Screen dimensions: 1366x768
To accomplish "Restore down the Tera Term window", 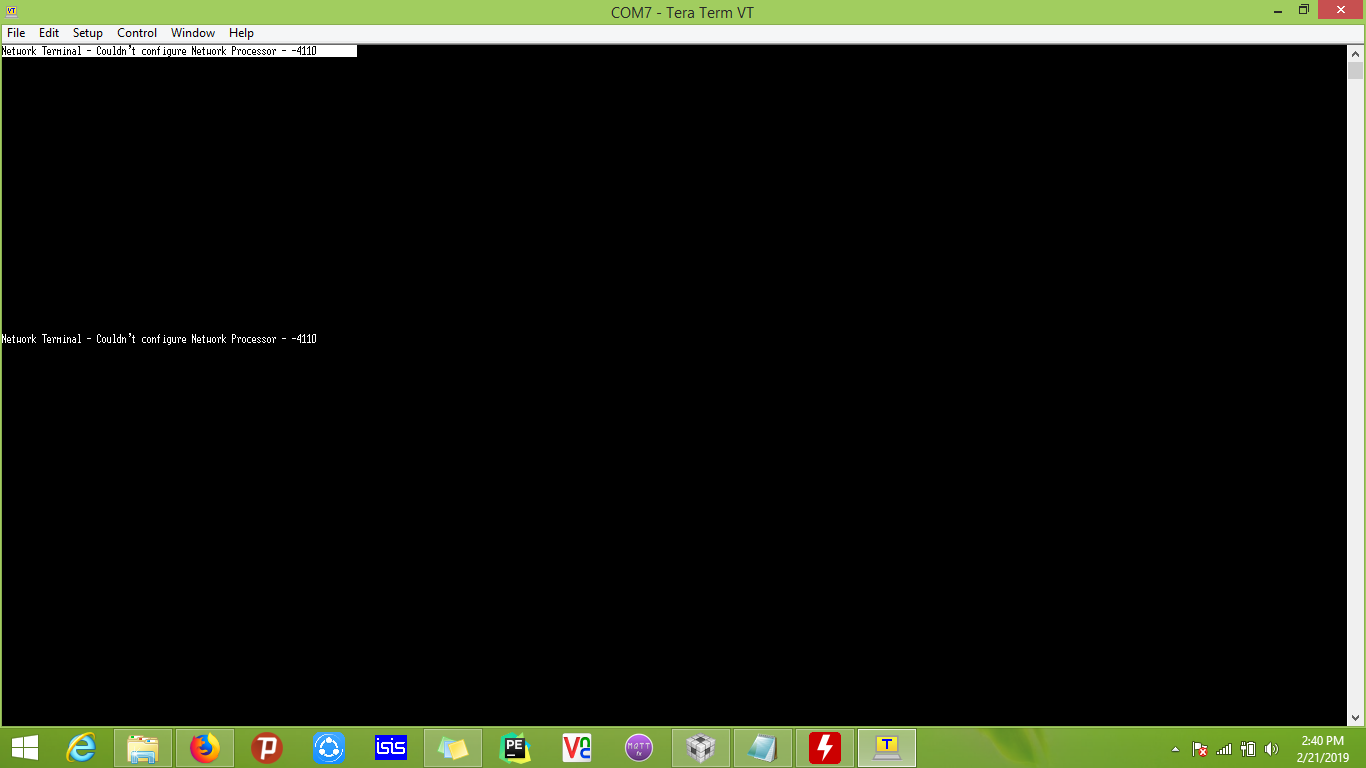I will point(1304,10).
